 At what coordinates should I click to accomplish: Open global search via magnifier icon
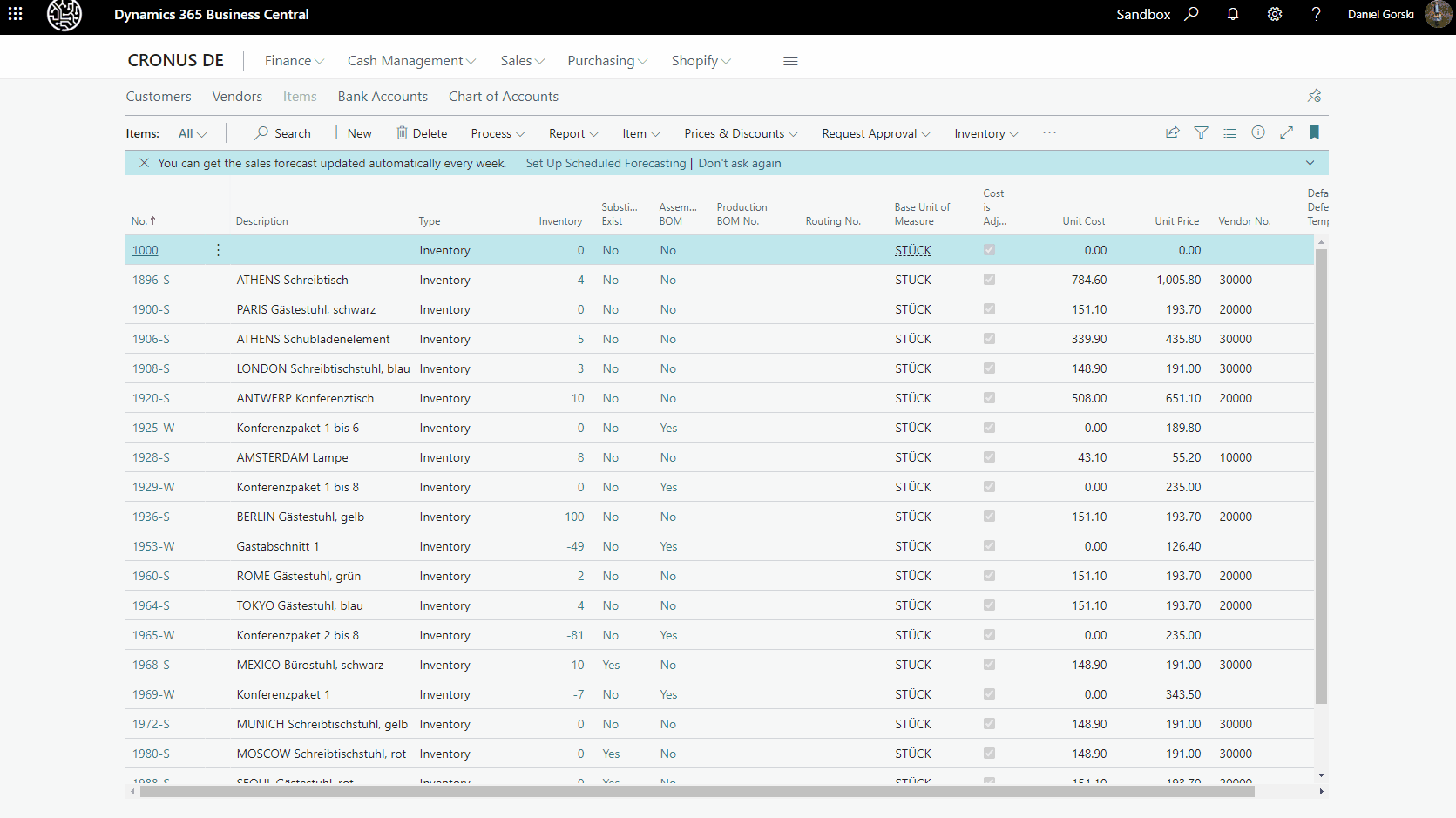tap(1191, 14)
